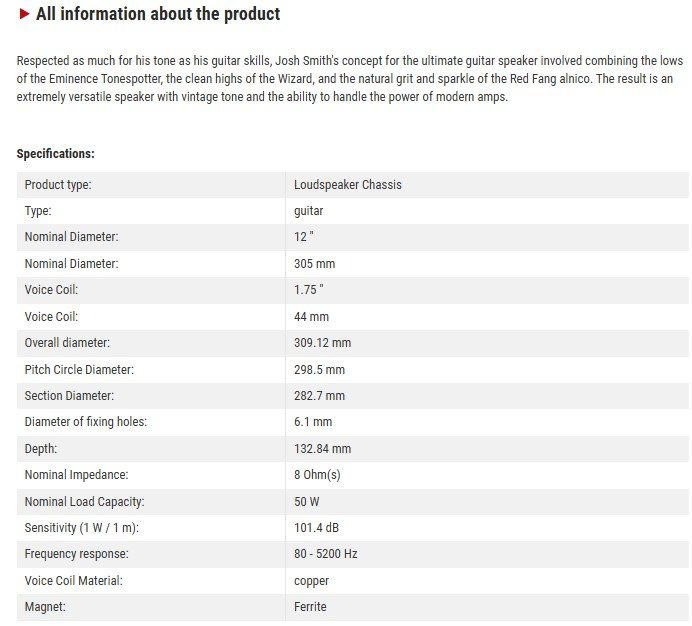The image size is (692, 626).
Task: Click the "8 Ohm(s)" impedance value
Action: pos(317,475)
